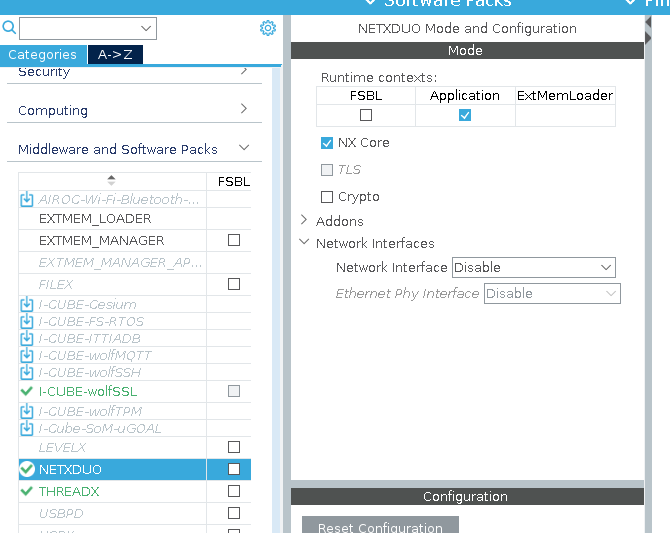This screenshot has height=533, width=670.
Task: Open the search box dropdown
Action: coord(146,29)
